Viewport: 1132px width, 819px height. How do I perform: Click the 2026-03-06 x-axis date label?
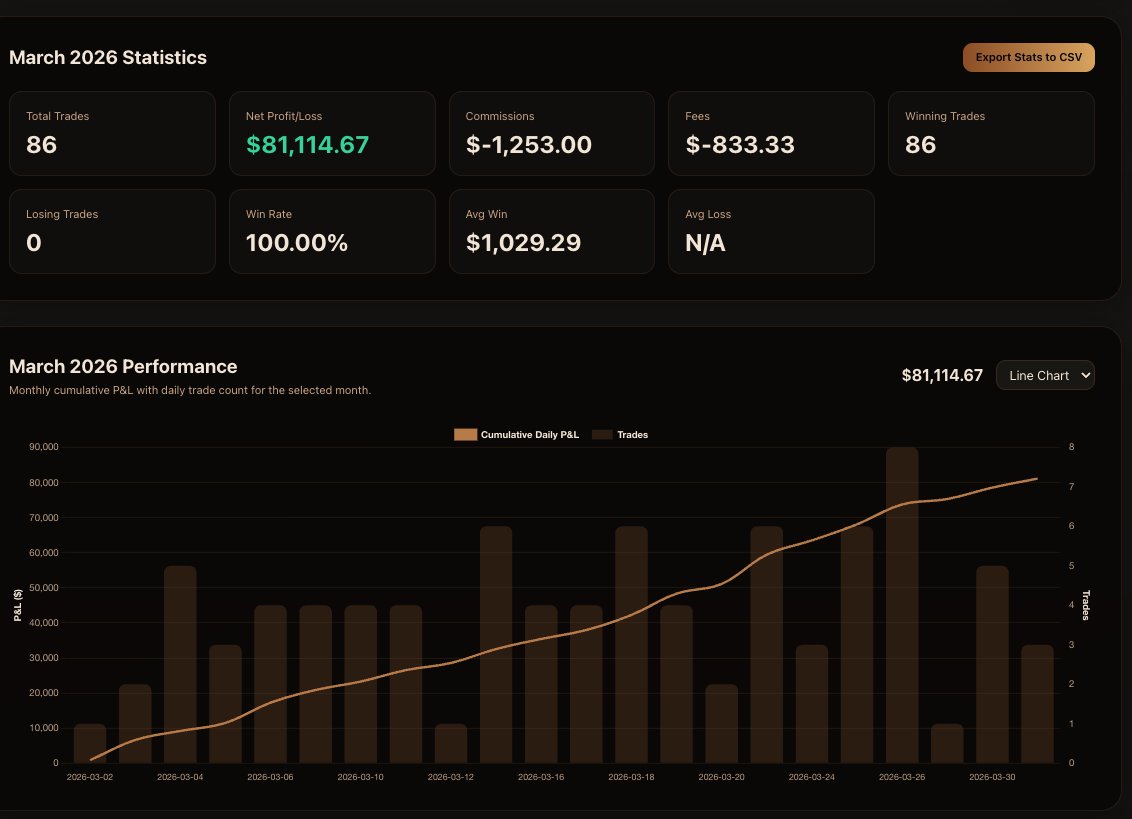tap(270, 777)
